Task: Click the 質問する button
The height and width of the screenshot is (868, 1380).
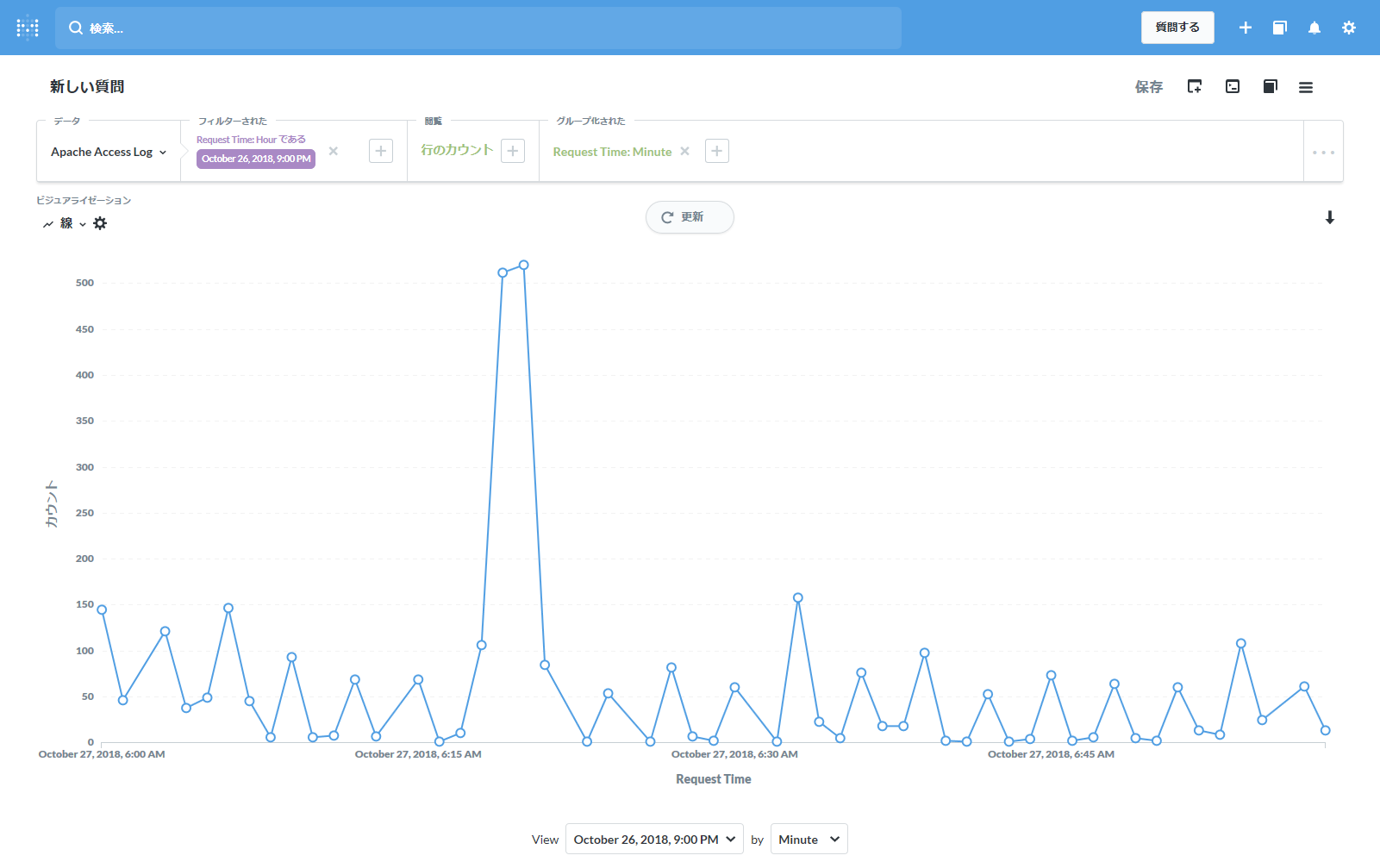Action: point(1177,28)
